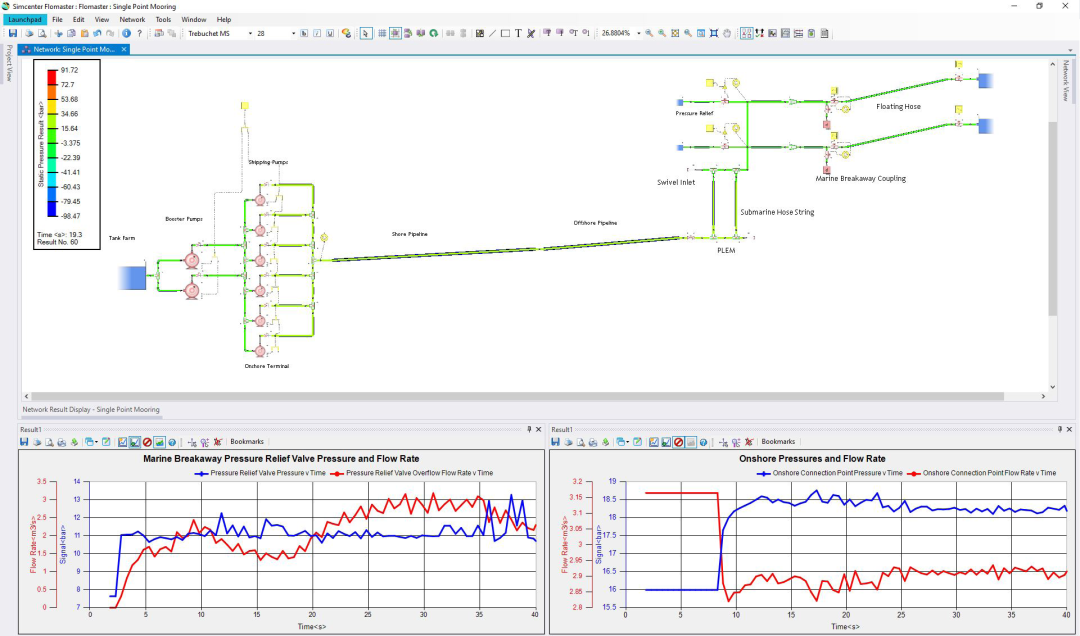Switch to Network: Single Point Mooring tab
This screenshot has height=636, width=1080.
[x=74, y=50]
